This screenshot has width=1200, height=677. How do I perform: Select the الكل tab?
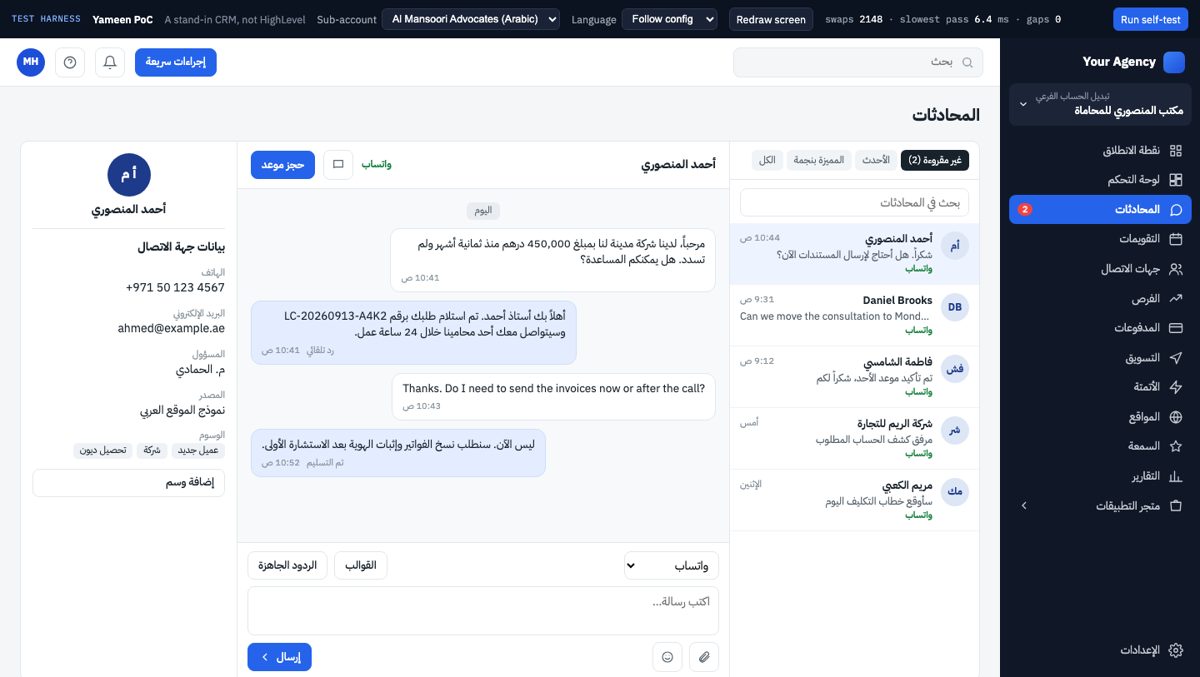(x=767, y=160)
